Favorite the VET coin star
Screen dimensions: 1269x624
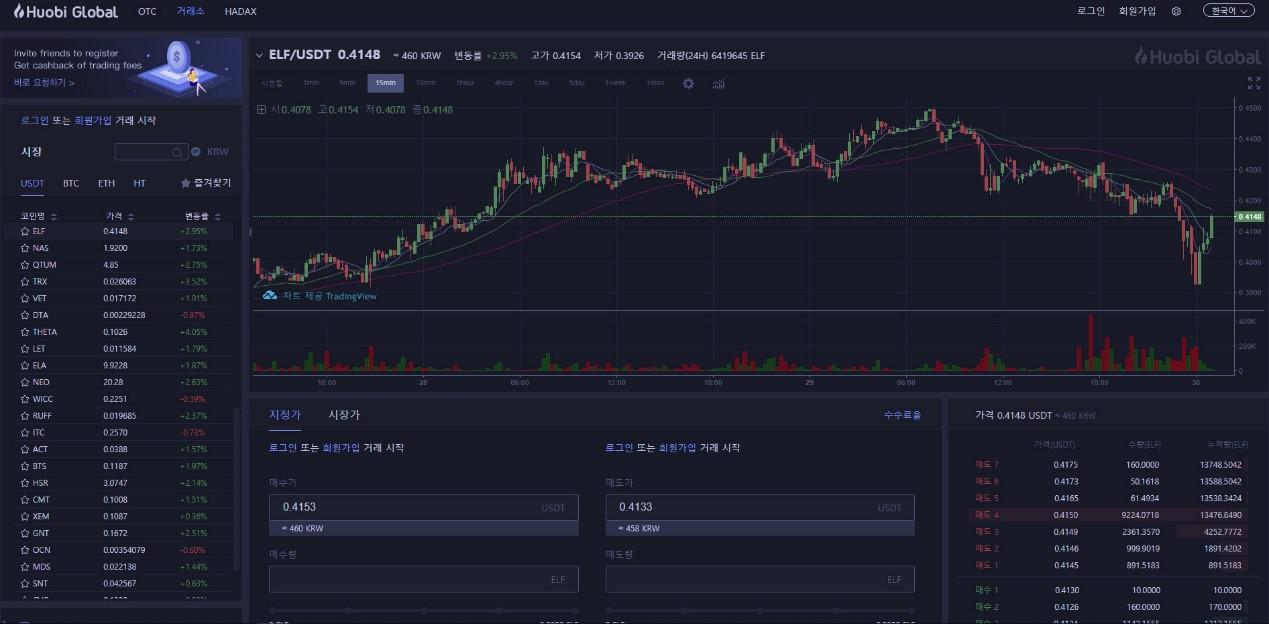click(x=25, y=298)
